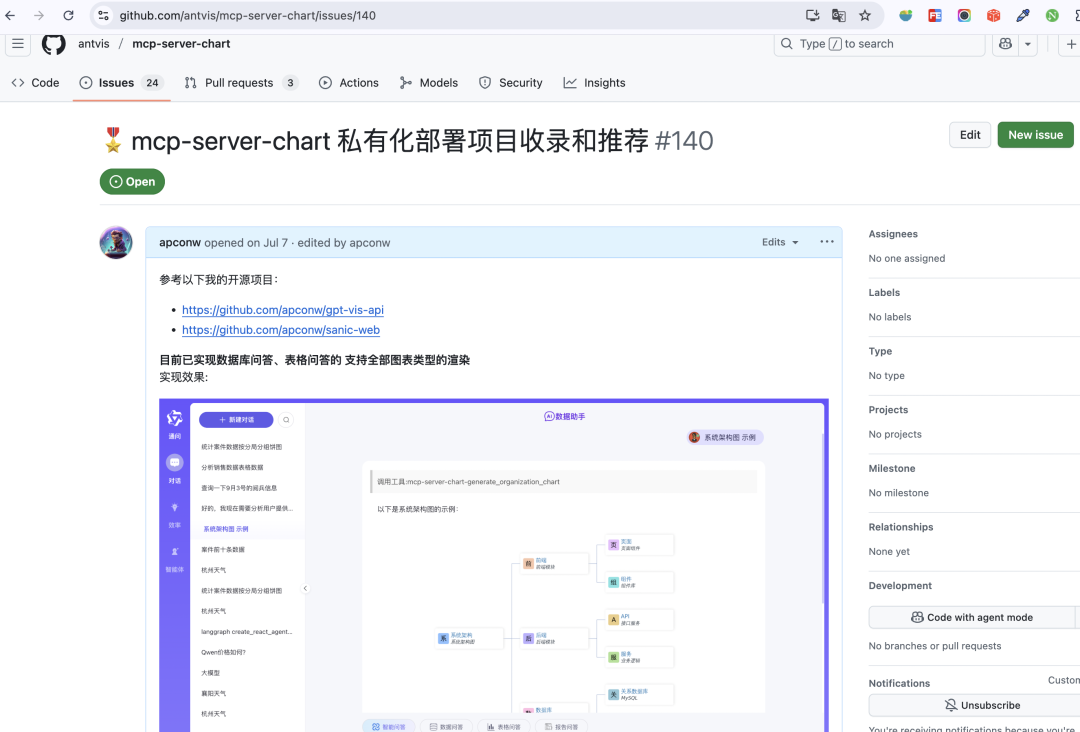This screenshot has height=732, width=1080.
Task: Click the FE browser extension icon
Action: 934,15
